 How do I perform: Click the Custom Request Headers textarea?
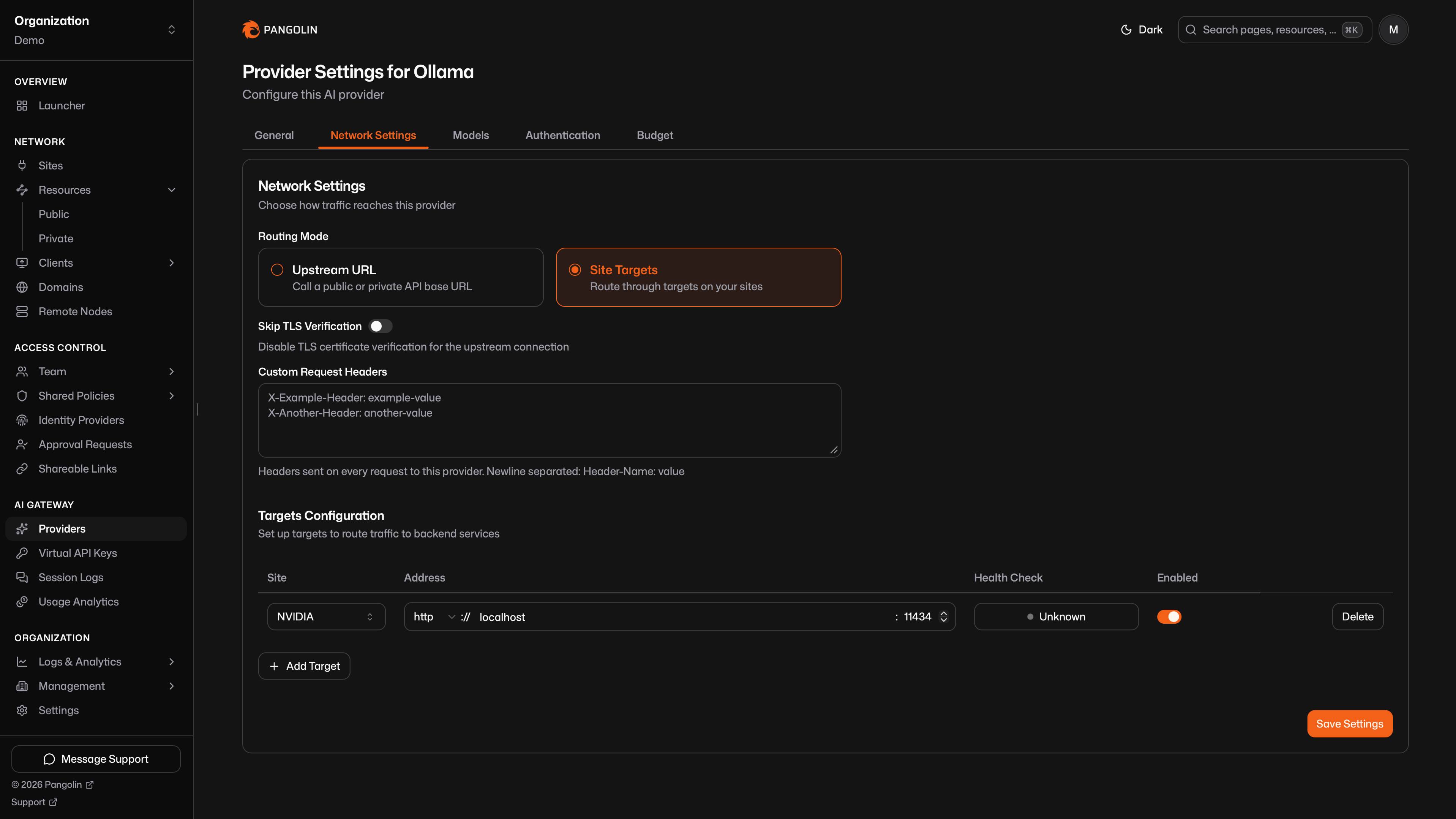coord(550,420)
